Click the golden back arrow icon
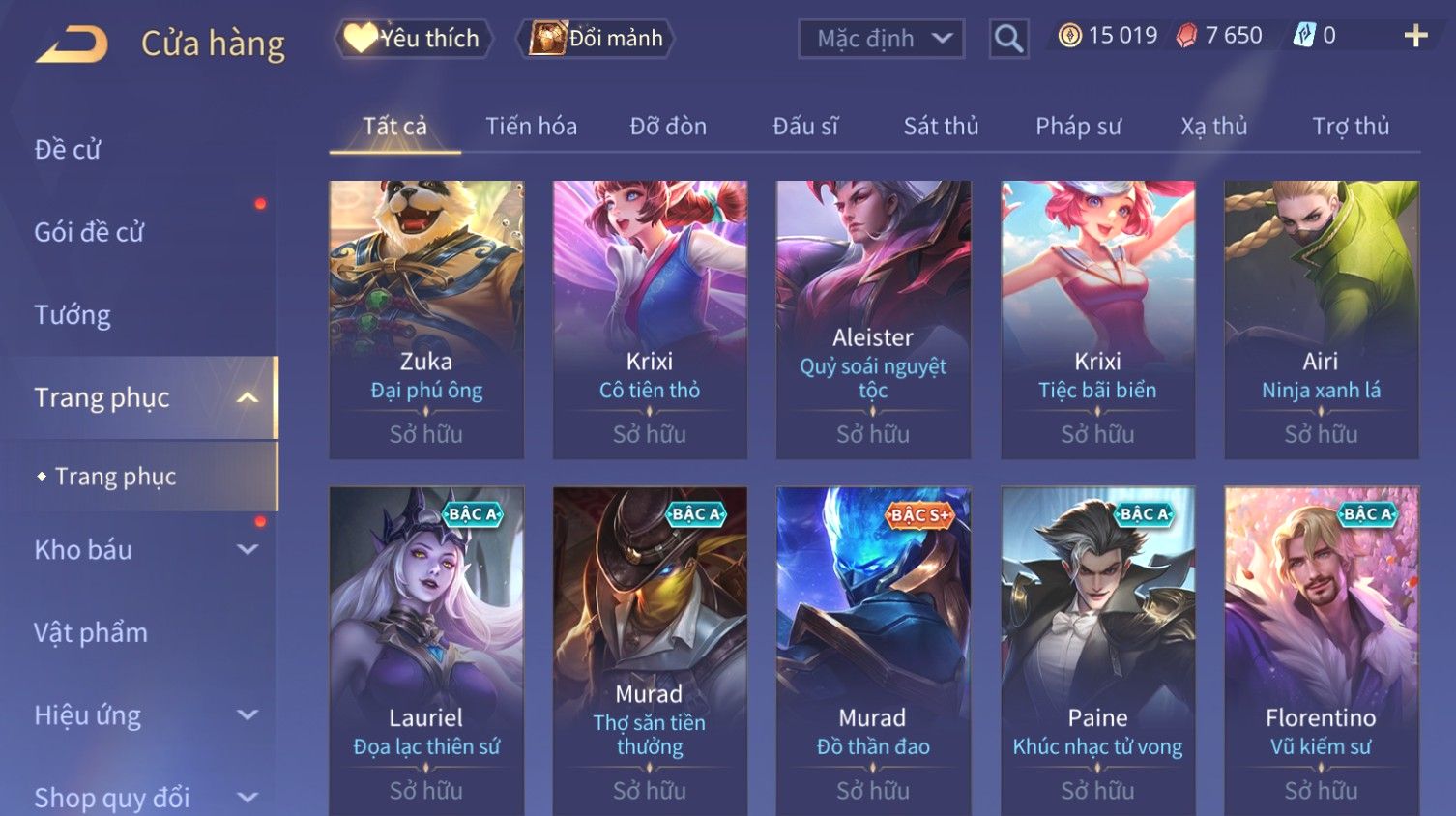The height and width of the screenshot is (816, 1456). (x=72, y=44)
